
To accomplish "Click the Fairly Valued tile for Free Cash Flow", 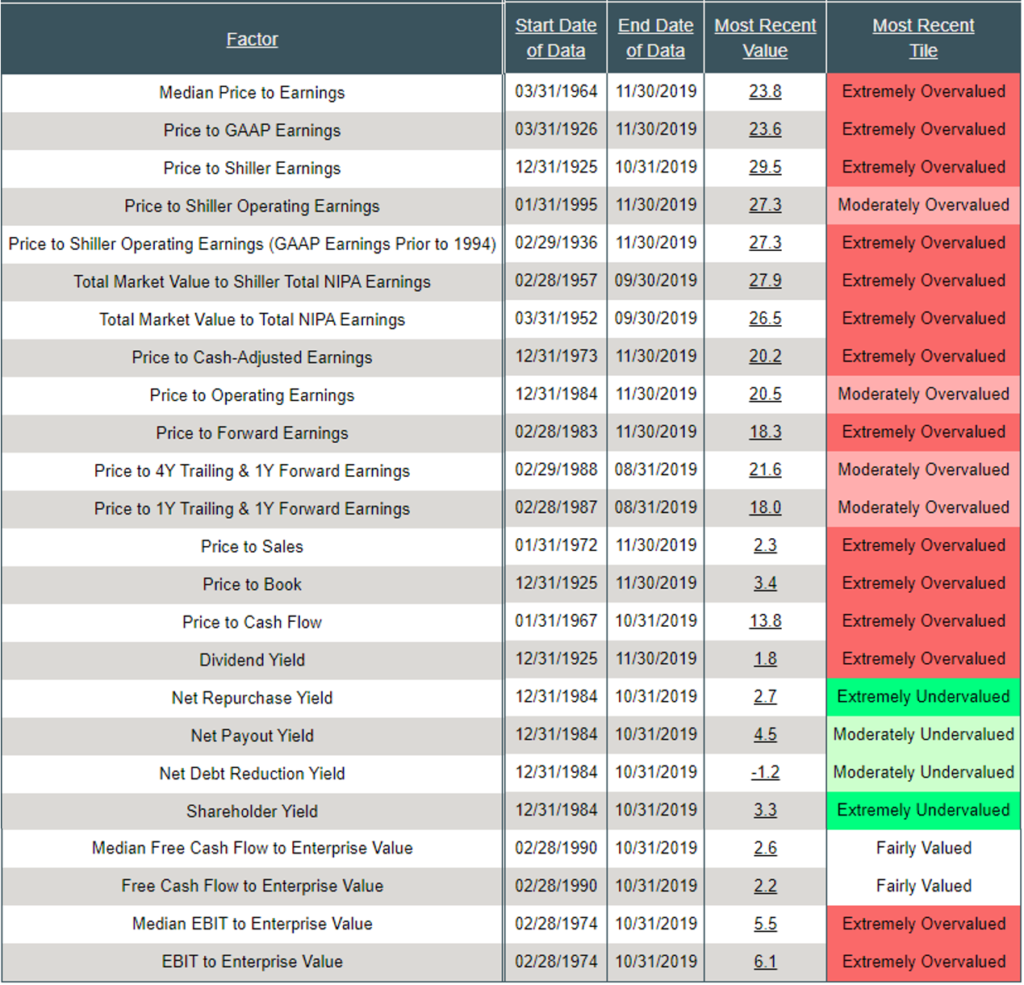I will pos(923,886).
